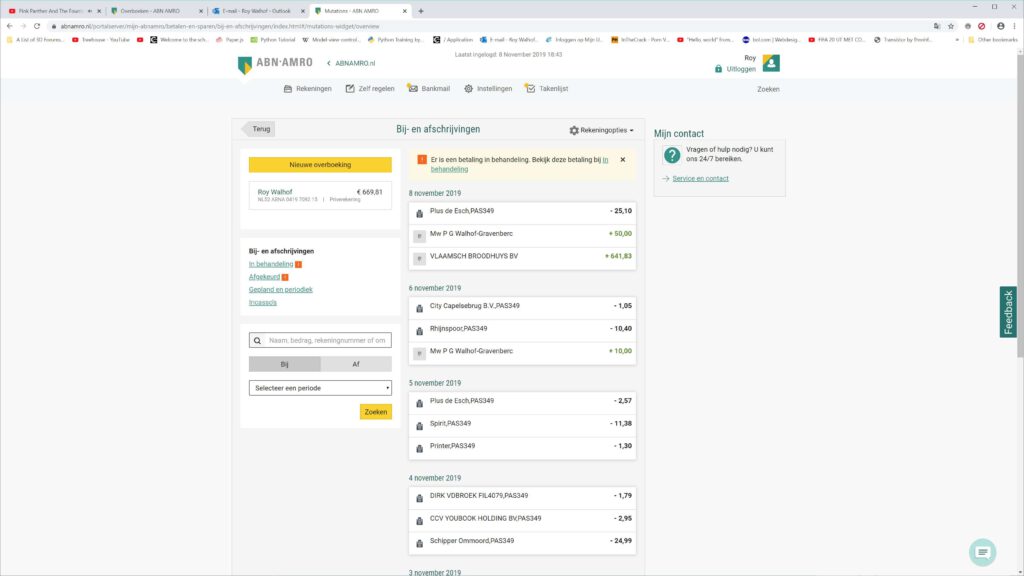The image size is (1024, 576).
Task: Click the card icon for Rhijnspoor,PAS349
Action: coord(420,329)
